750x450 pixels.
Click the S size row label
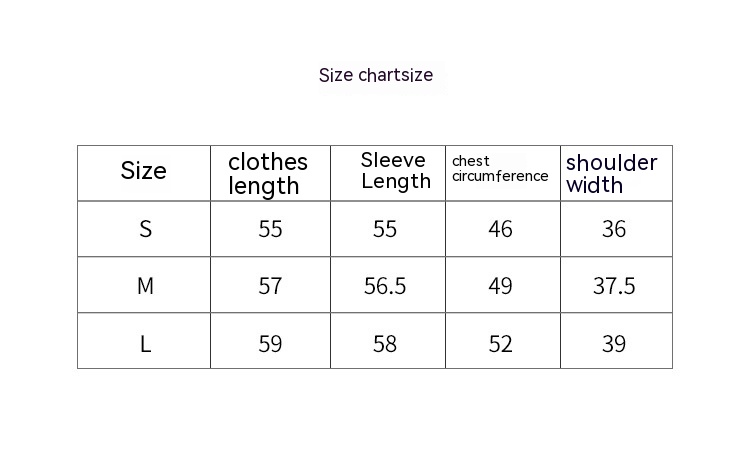tap(145, 229)
